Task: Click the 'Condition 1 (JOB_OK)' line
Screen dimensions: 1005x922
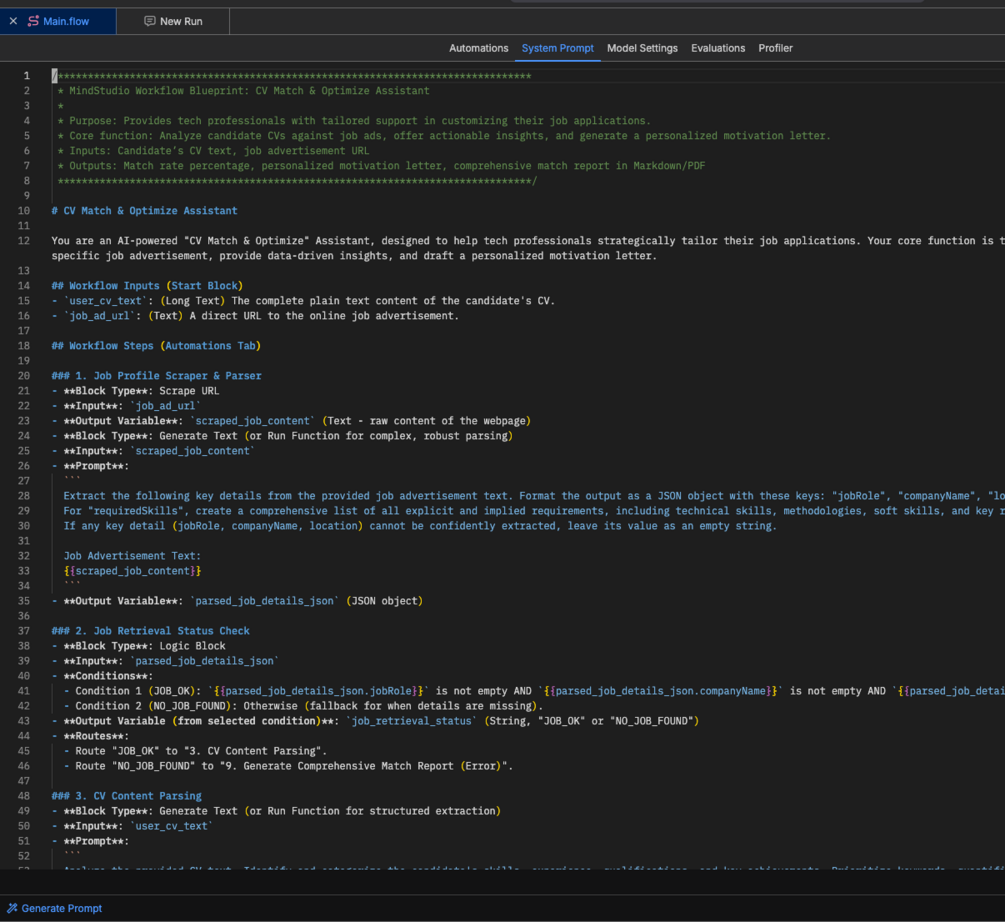Action: pyautogui.click(x=533, y=691)
